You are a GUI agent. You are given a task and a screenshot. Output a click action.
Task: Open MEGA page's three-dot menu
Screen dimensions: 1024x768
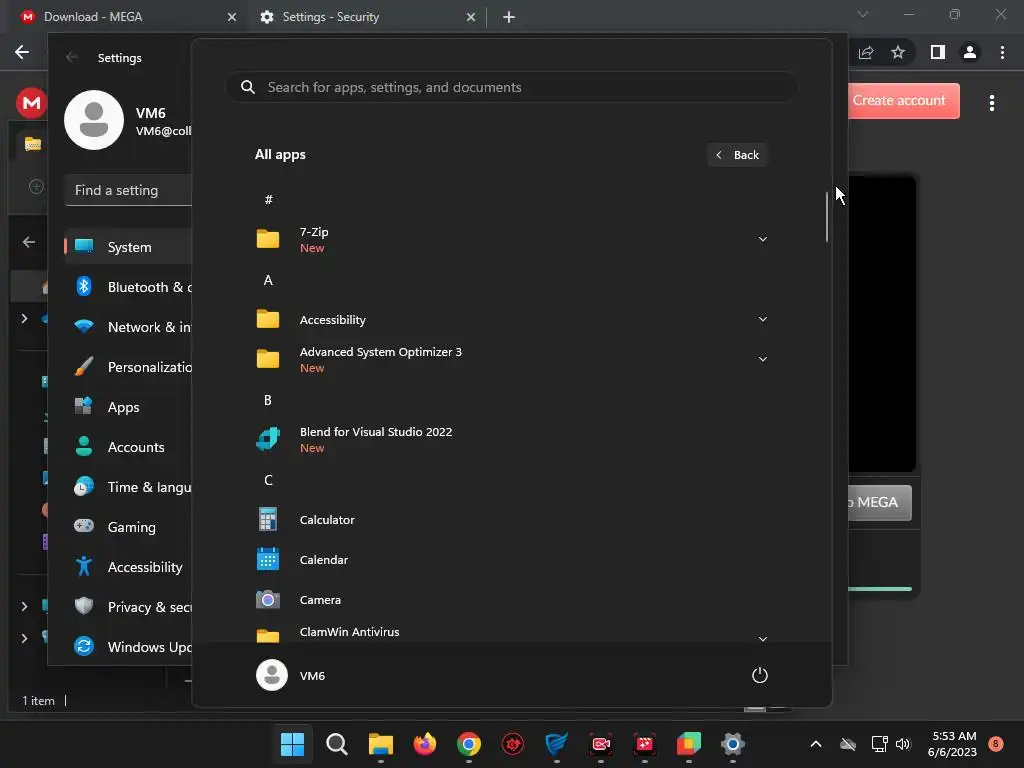992,103
